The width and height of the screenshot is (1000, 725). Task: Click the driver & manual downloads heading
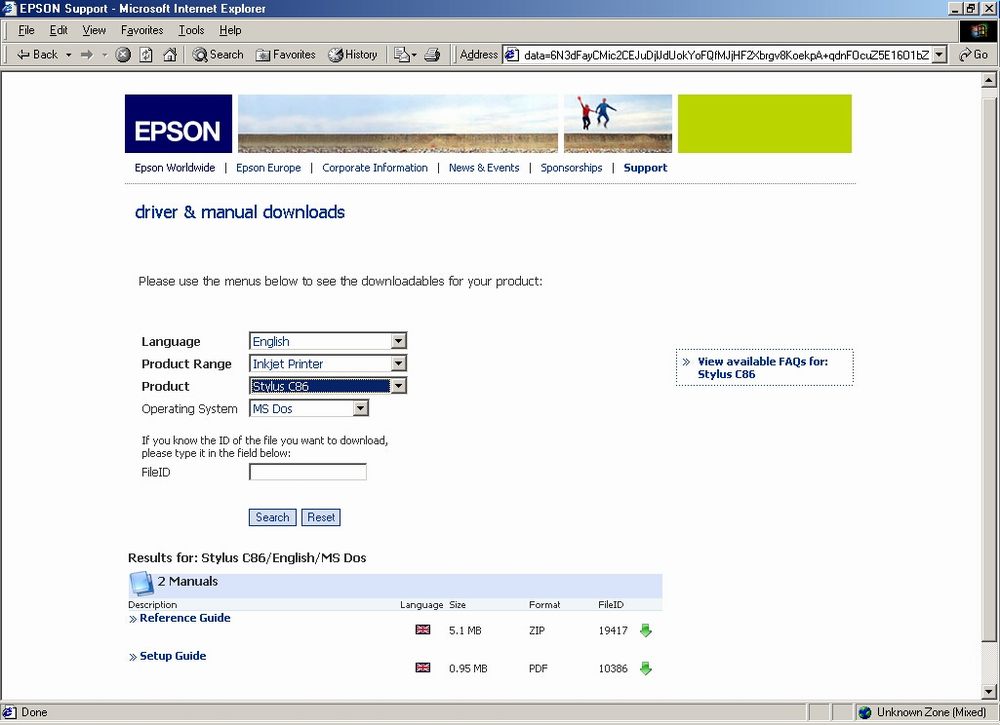[x=240, y=212]
